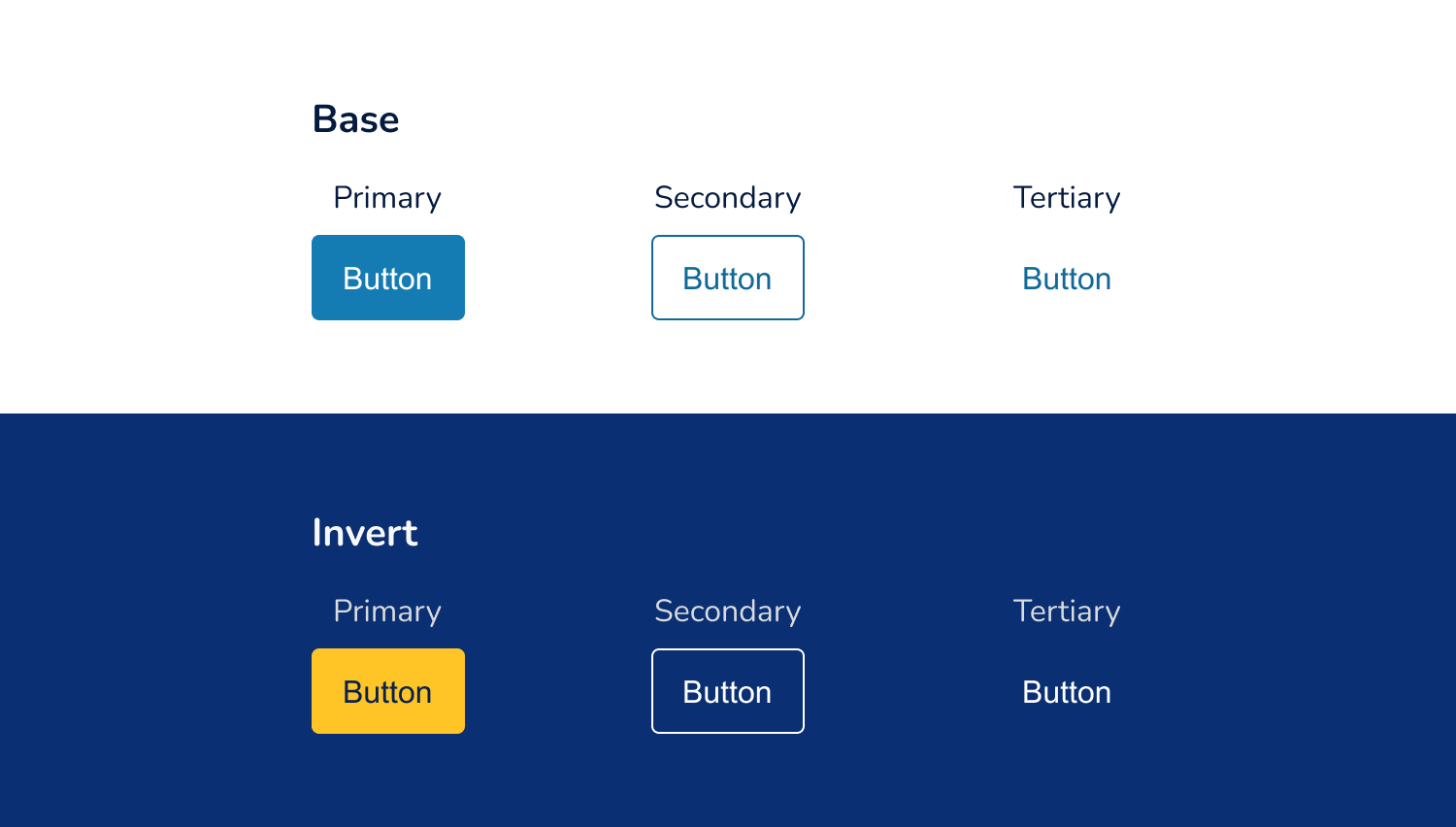1456x827 pixels.
Task: Select the Tertiary label in Base section
Action: (1067, 198)
